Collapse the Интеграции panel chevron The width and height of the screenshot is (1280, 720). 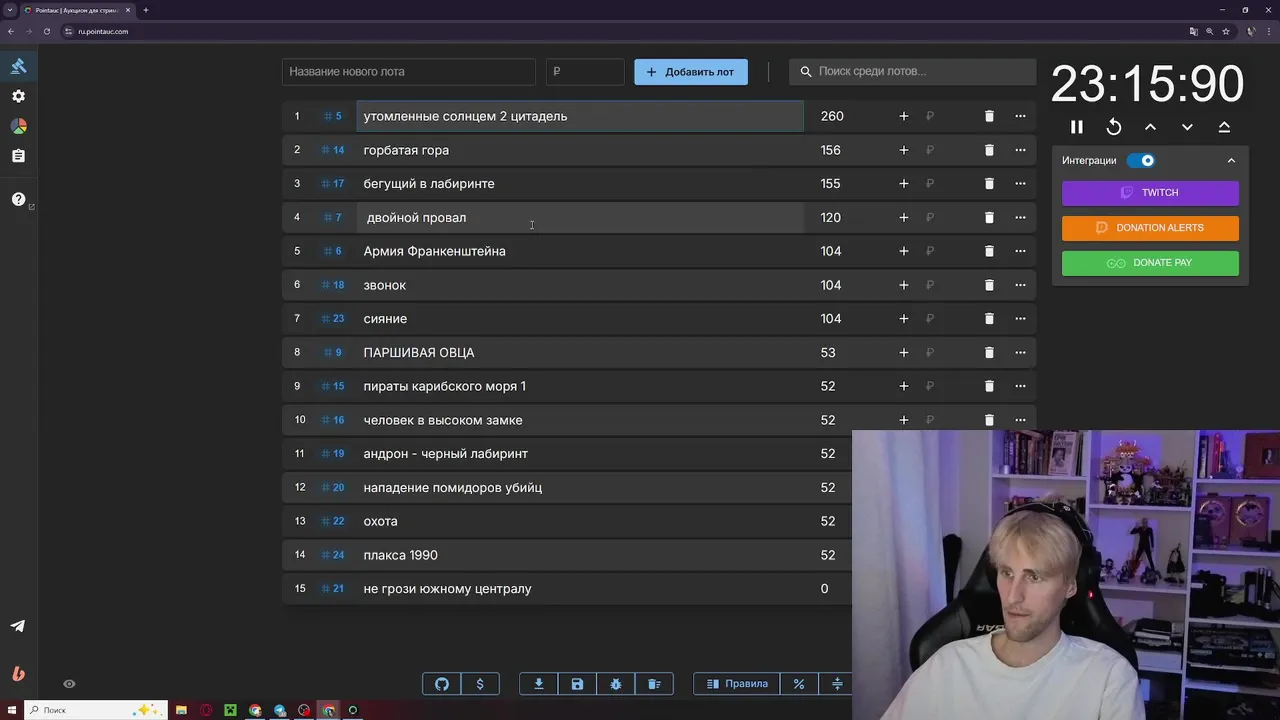pyautogui.click(x=1231, y=160)
